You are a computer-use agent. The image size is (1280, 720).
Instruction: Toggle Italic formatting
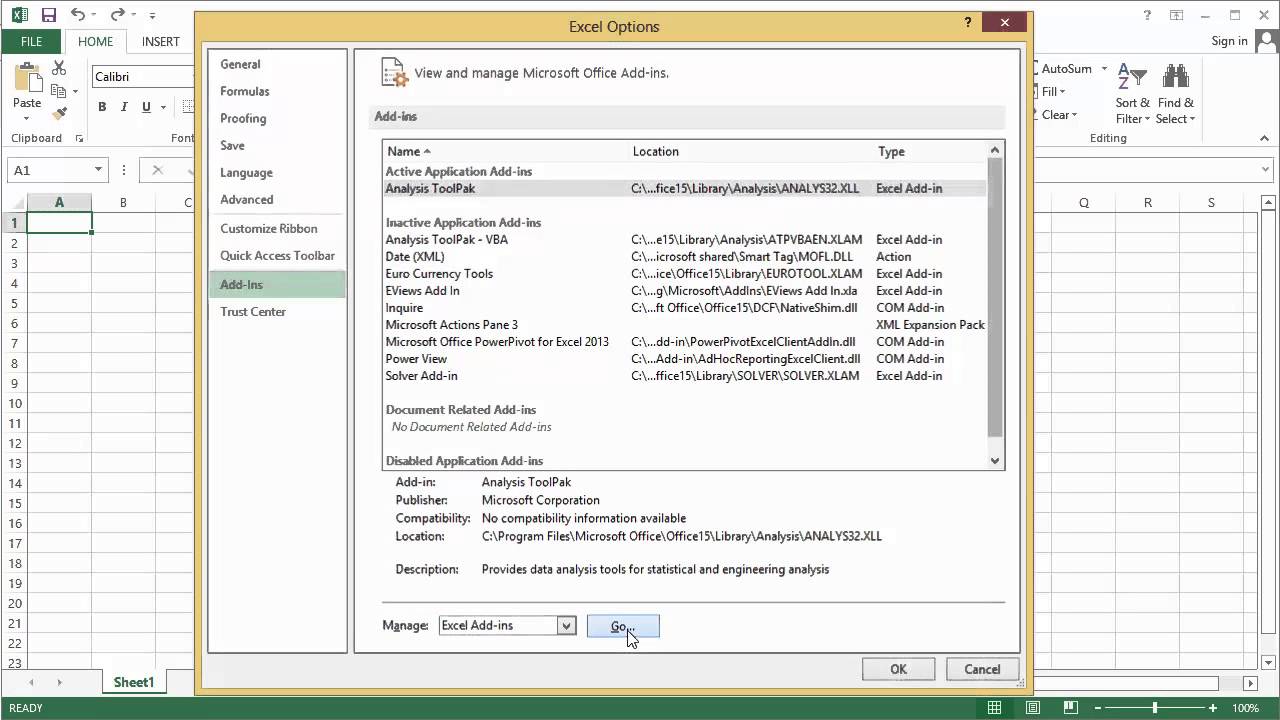[x=122, y=106]
